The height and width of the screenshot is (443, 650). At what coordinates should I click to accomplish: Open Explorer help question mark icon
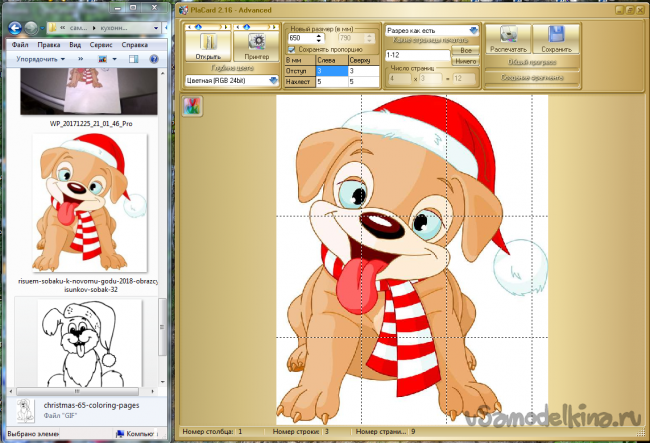pyautogui.click(x=155, y=60)
